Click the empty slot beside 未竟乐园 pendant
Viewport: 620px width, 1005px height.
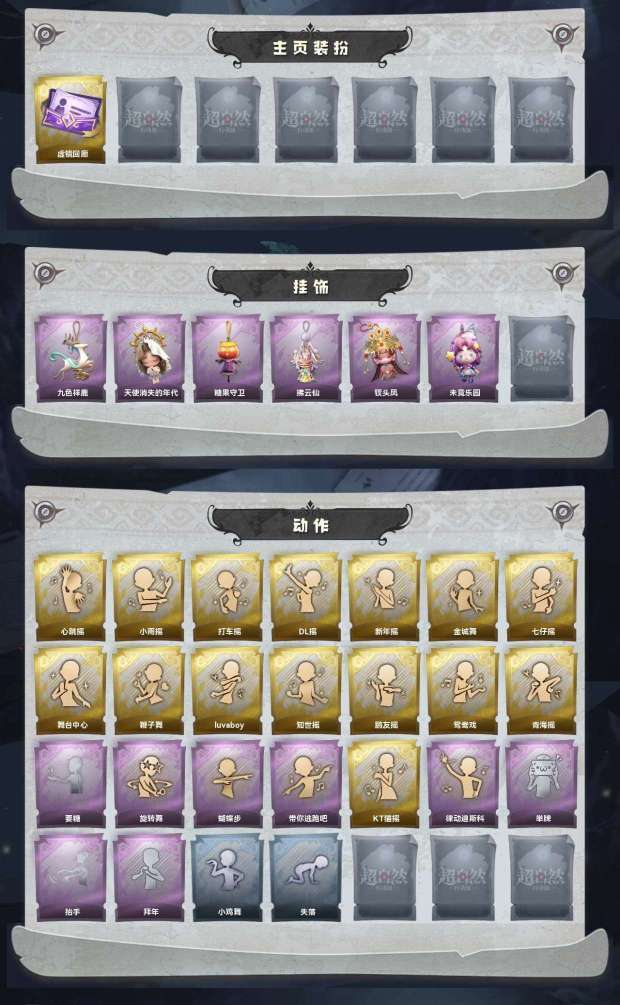coord(542,358)
